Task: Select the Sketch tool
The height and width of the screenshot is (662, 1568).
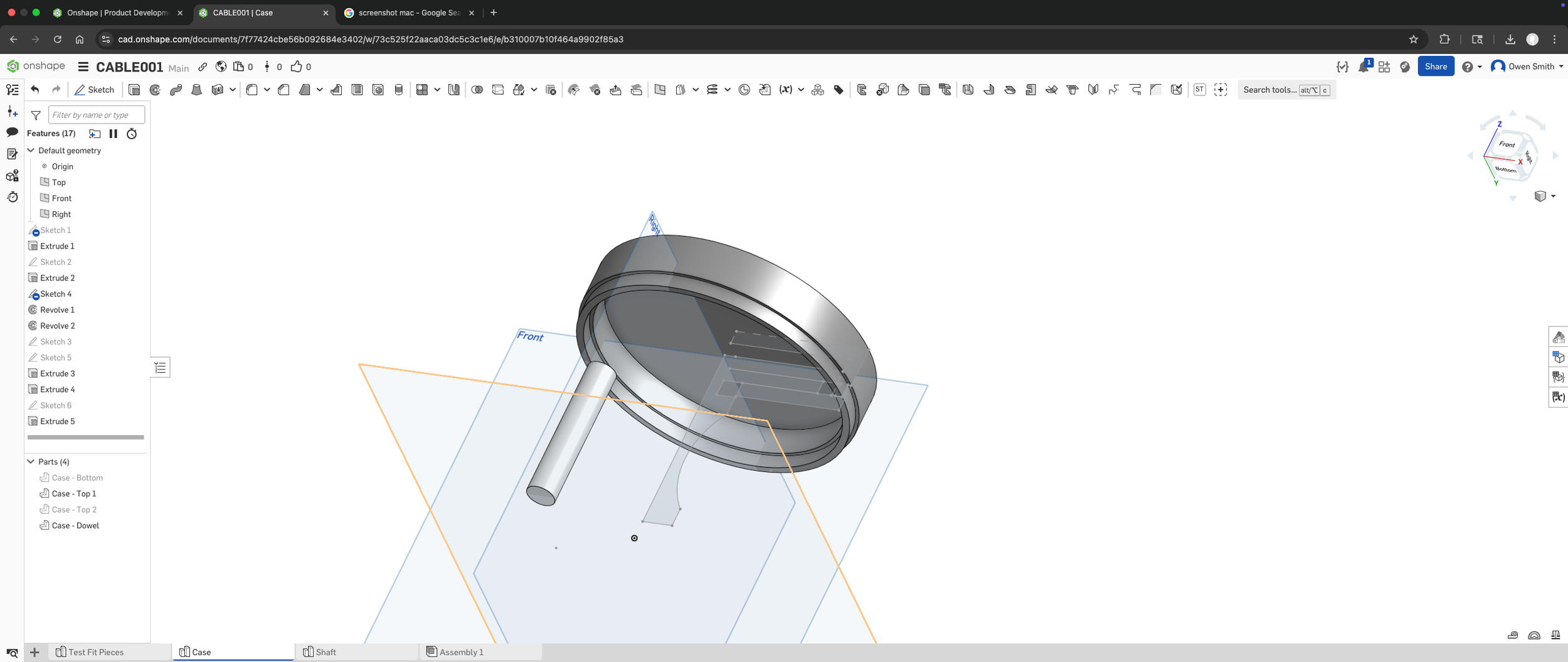Action: 95,90
